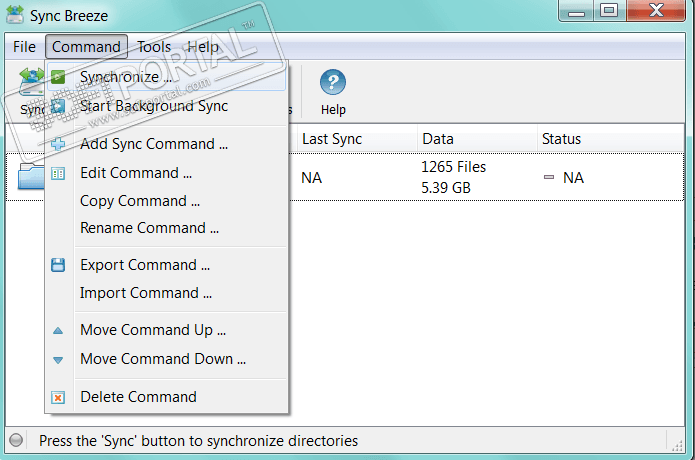Click the Delete Command red X icon
The image size is (695, 460).
[59, 397]
